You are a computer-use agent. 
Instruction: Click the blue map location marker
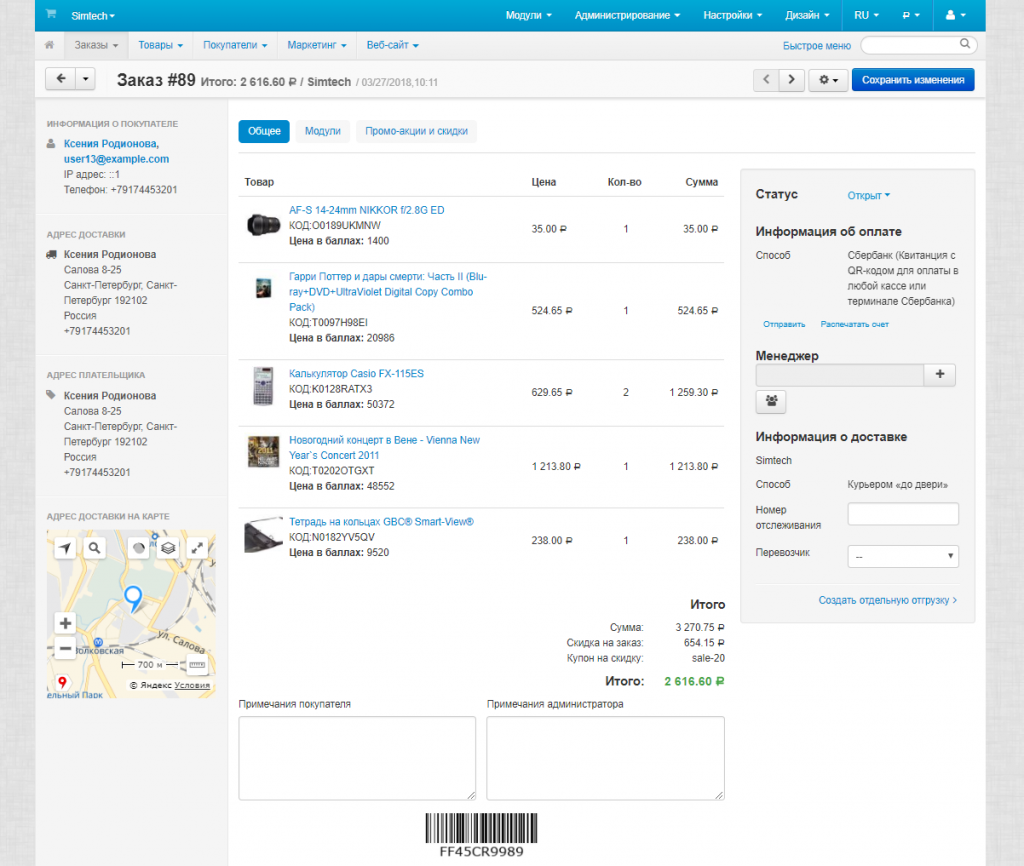pos(133,598)
